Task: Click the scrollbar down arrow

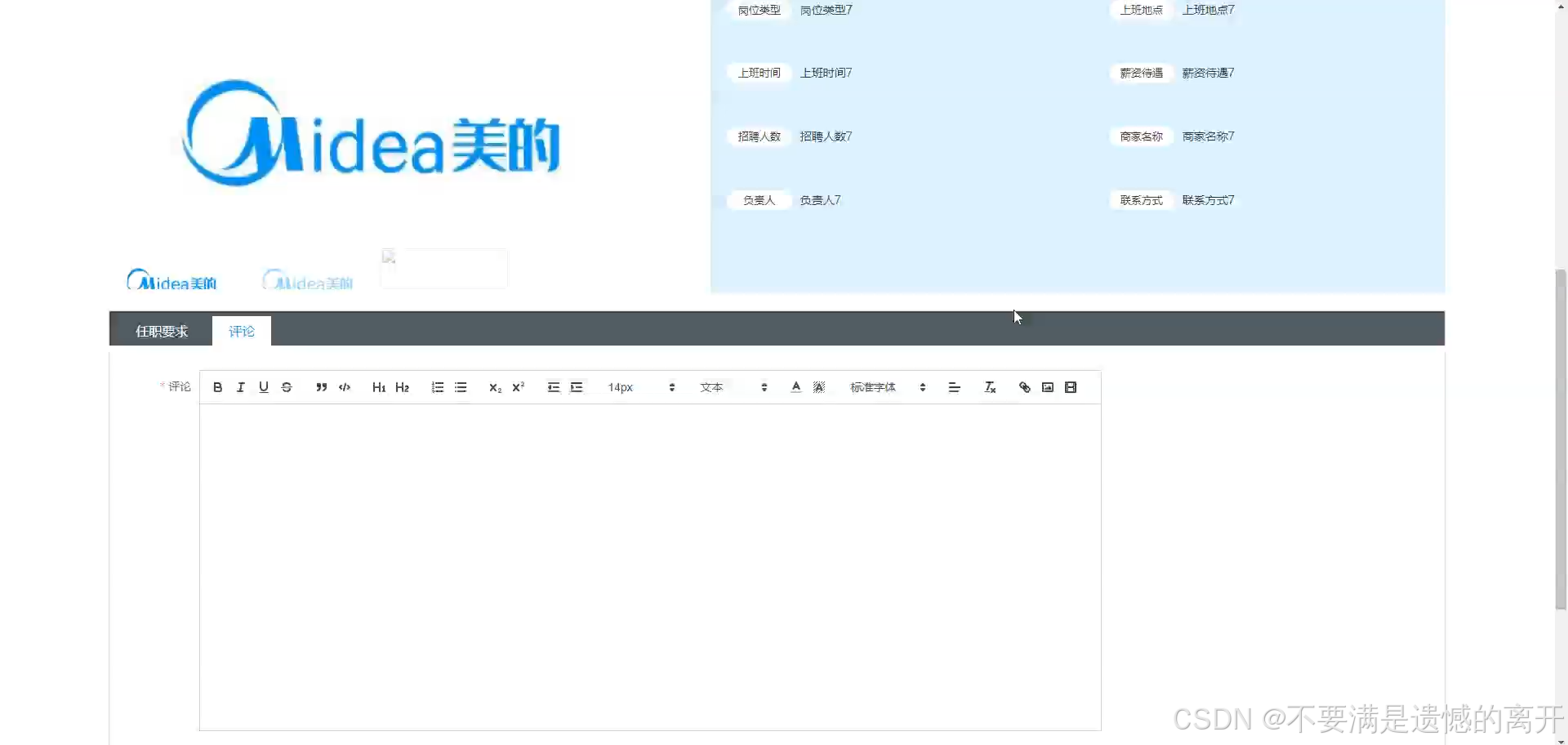Action: (x=1561, y=740)
